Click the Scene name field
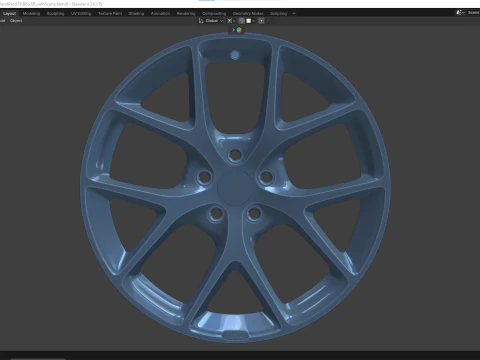Screen dimensions: 480x360 coord(473,13)
